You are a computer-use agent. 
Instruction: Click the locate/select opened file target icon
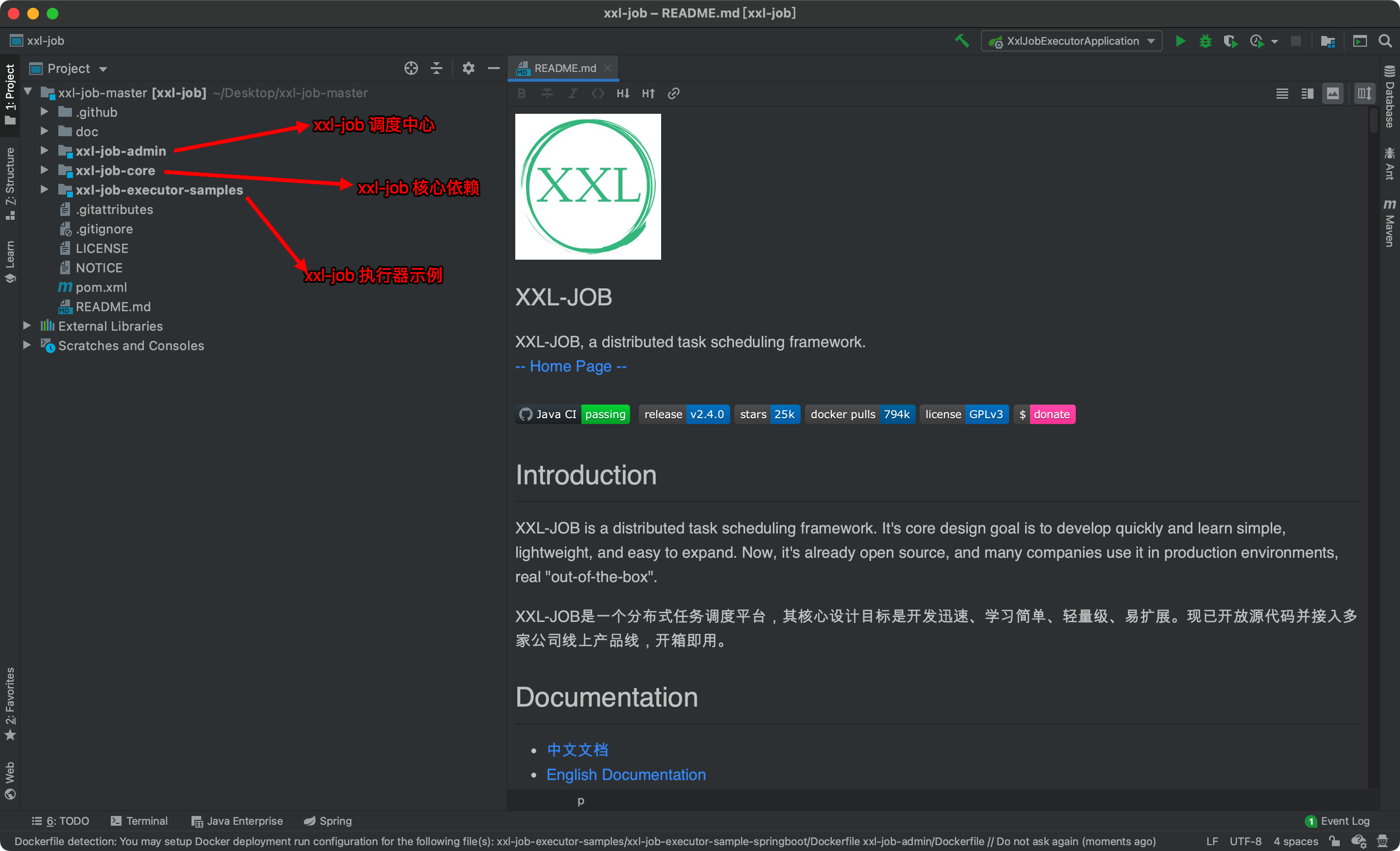[x=411, y=68]
